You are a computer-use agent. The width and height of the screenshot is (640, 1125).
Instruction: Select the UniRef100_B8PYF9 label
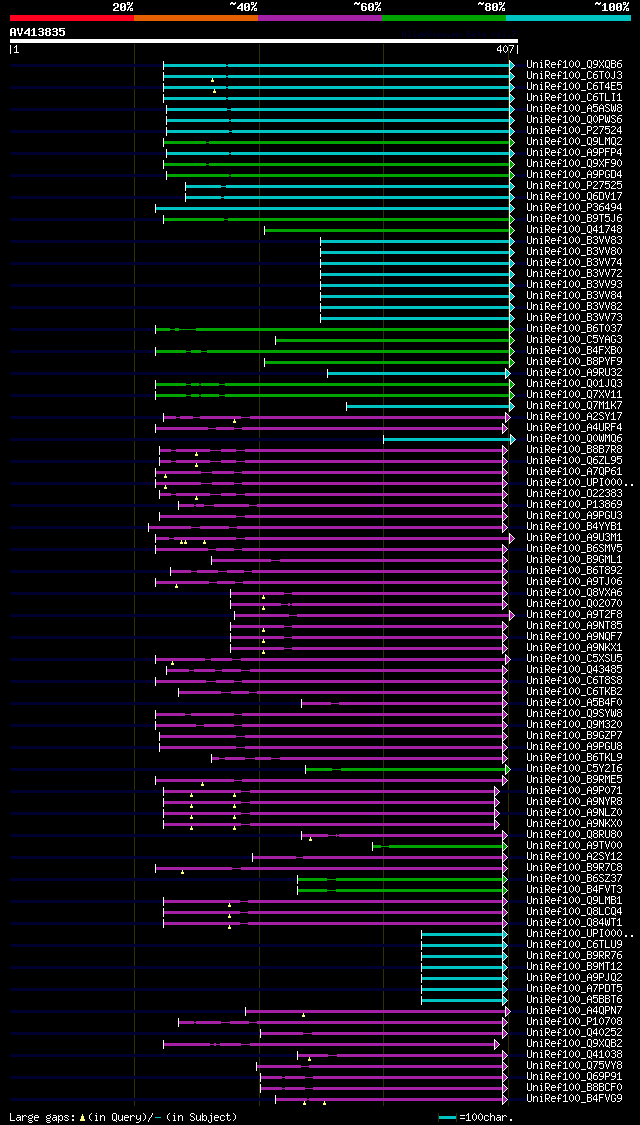(x=574, y=362)
